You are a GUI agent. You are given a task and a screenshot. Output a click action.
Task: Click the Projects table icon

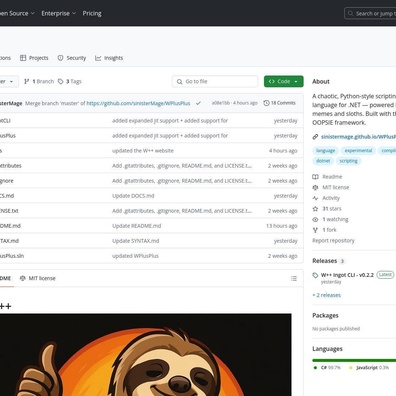[23, 58]
